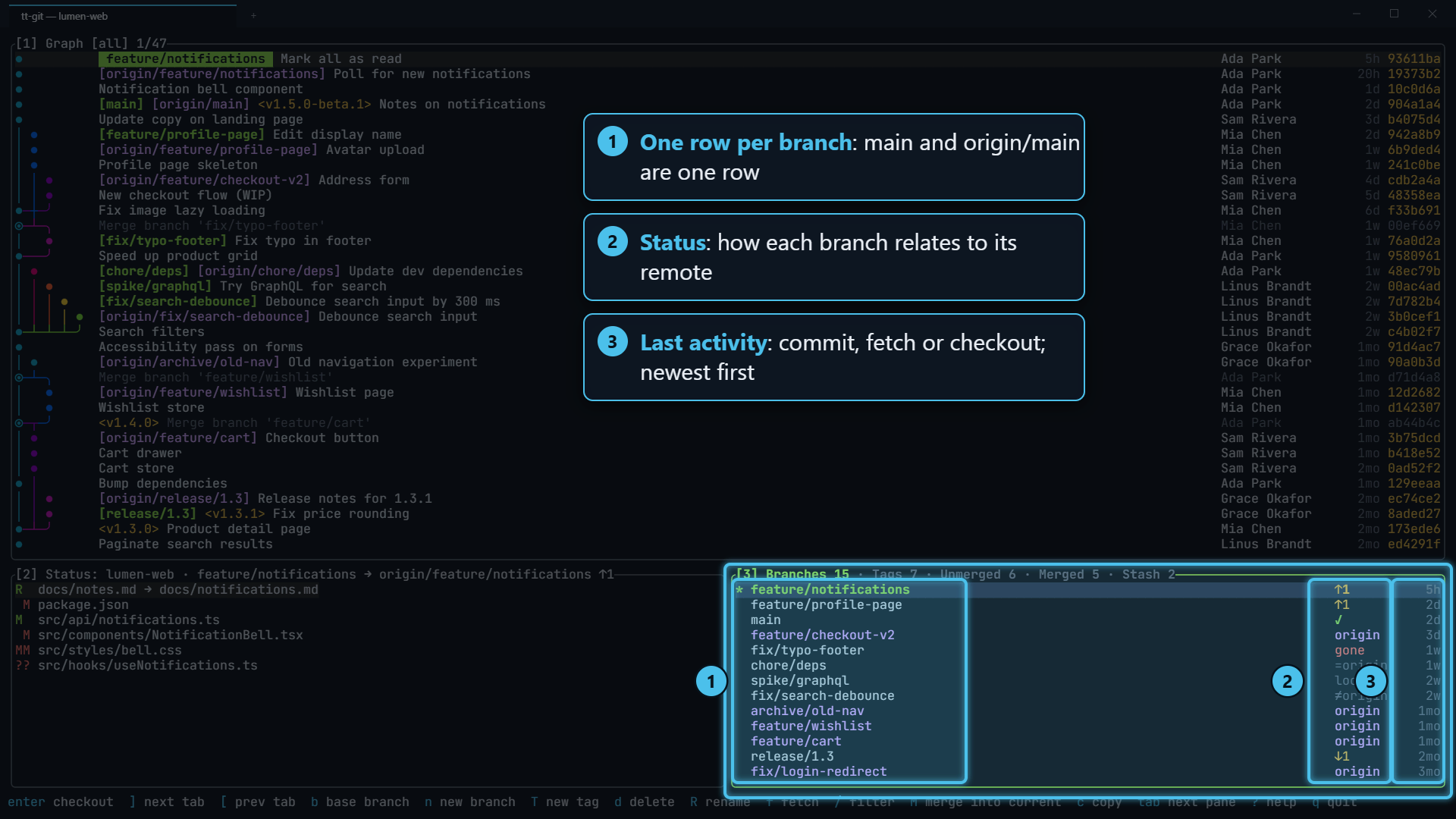Select package.json in the Status pane
Viewport: 1456px width, 819px height.
tap(83, 604)
